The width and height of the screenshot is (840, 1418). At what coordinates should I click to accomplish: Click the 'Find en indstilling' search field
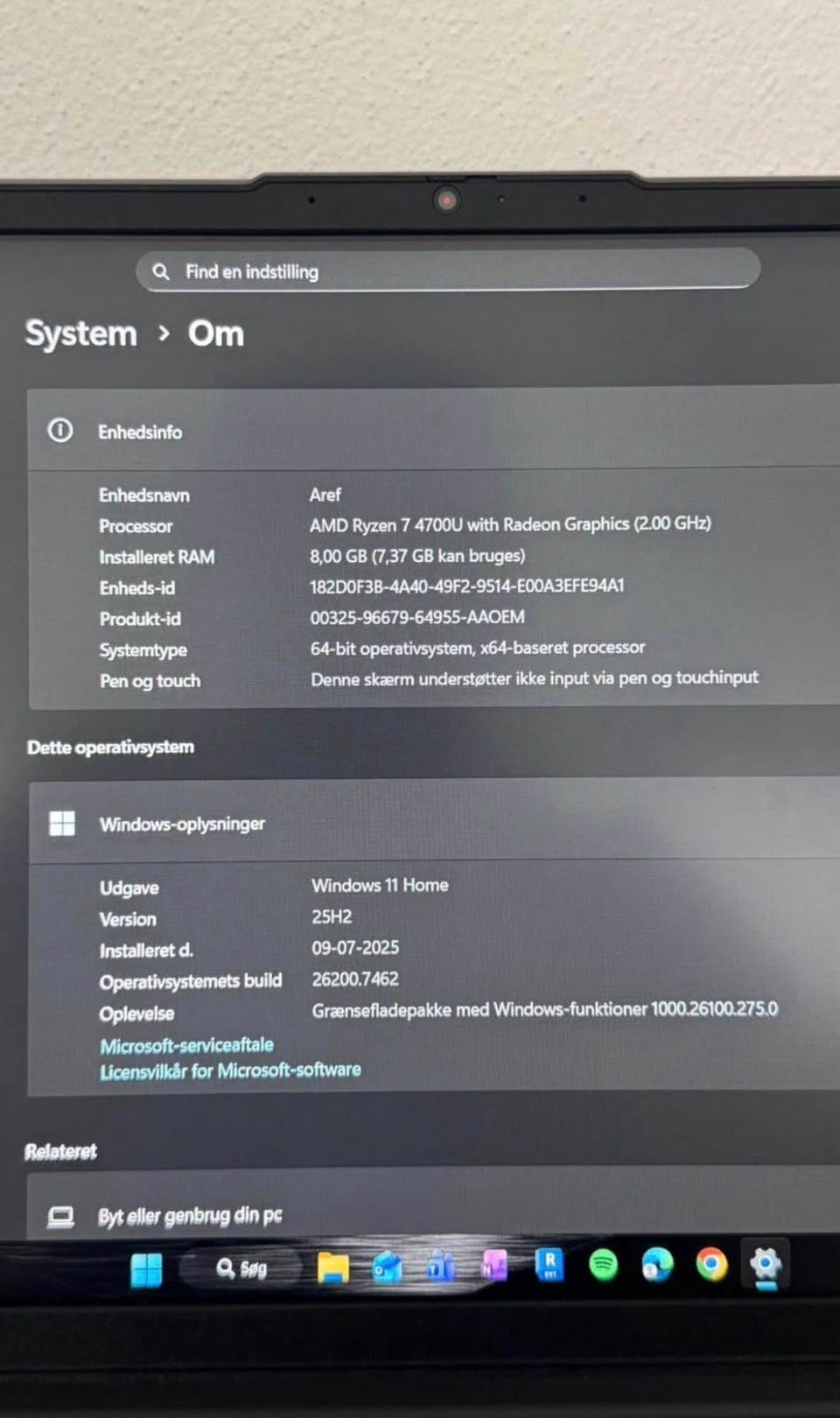click(448, 270)
